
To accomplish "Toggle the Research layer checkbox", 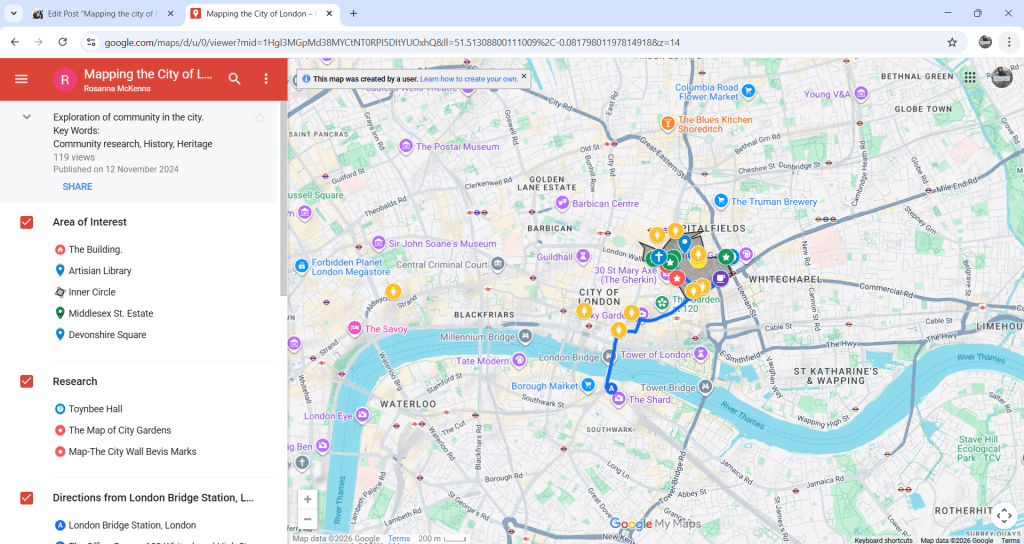I will point(27,381).
